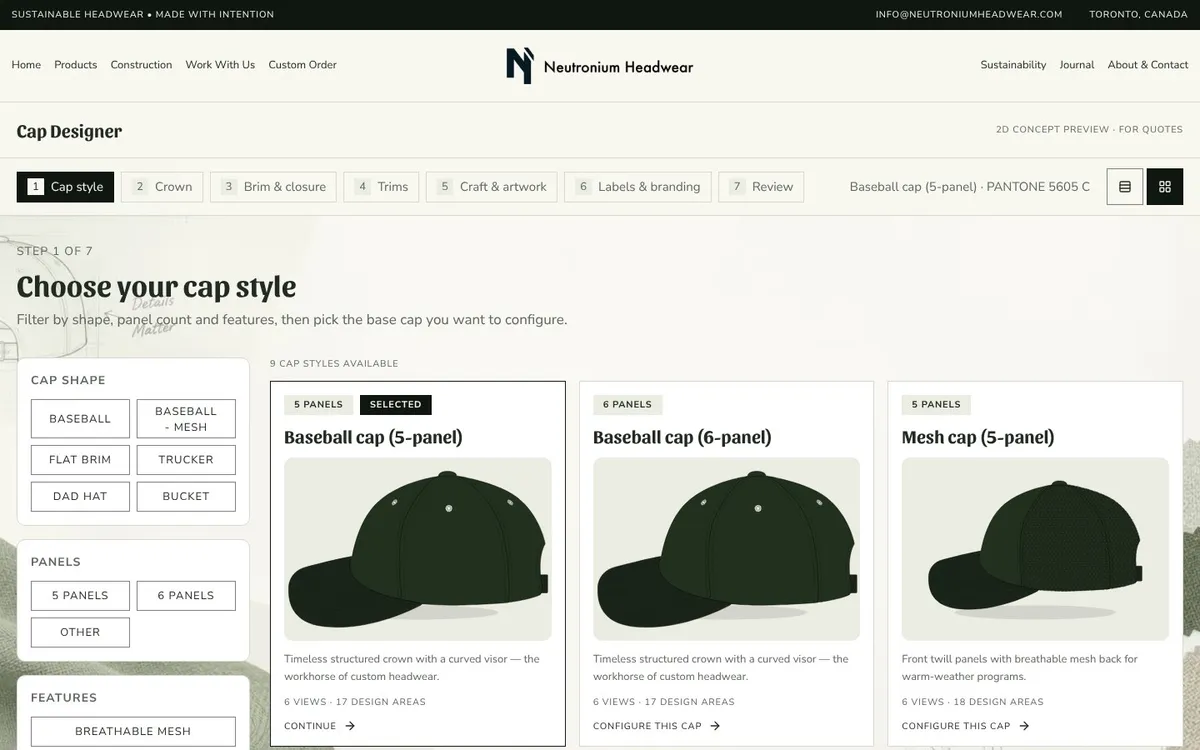Jump to step 5 Craft & artwork
The image size is (1200, 750).
pos(492,187)
